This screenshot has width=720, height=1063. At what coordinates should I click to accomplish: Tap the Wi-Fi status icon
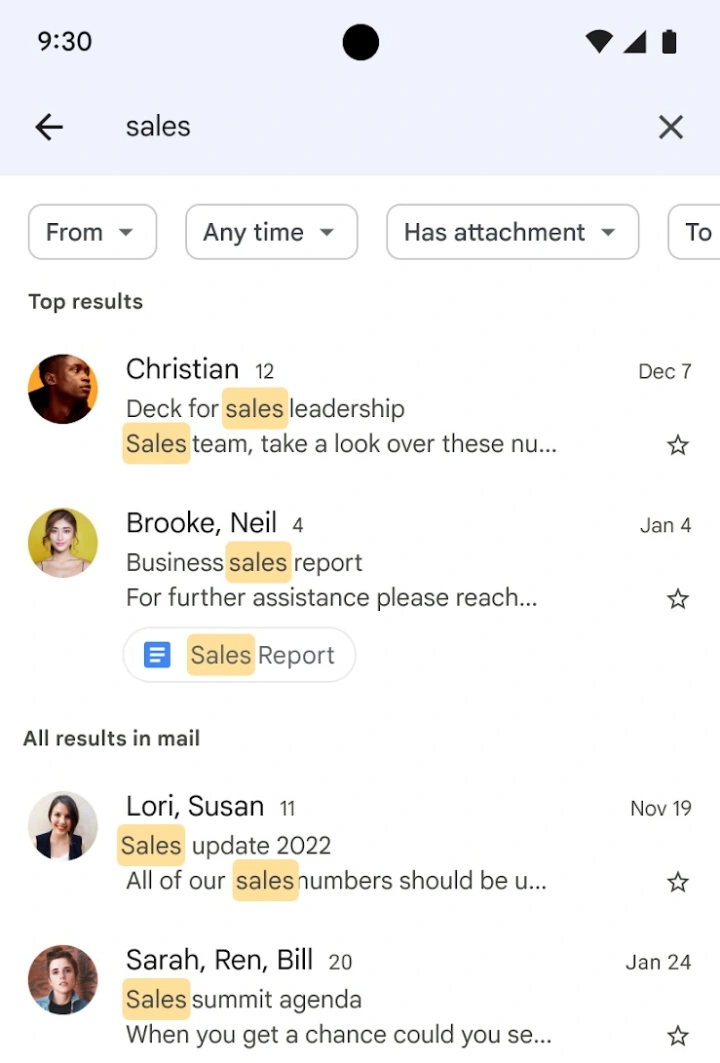pyautogui.click(x=599, y=41)
